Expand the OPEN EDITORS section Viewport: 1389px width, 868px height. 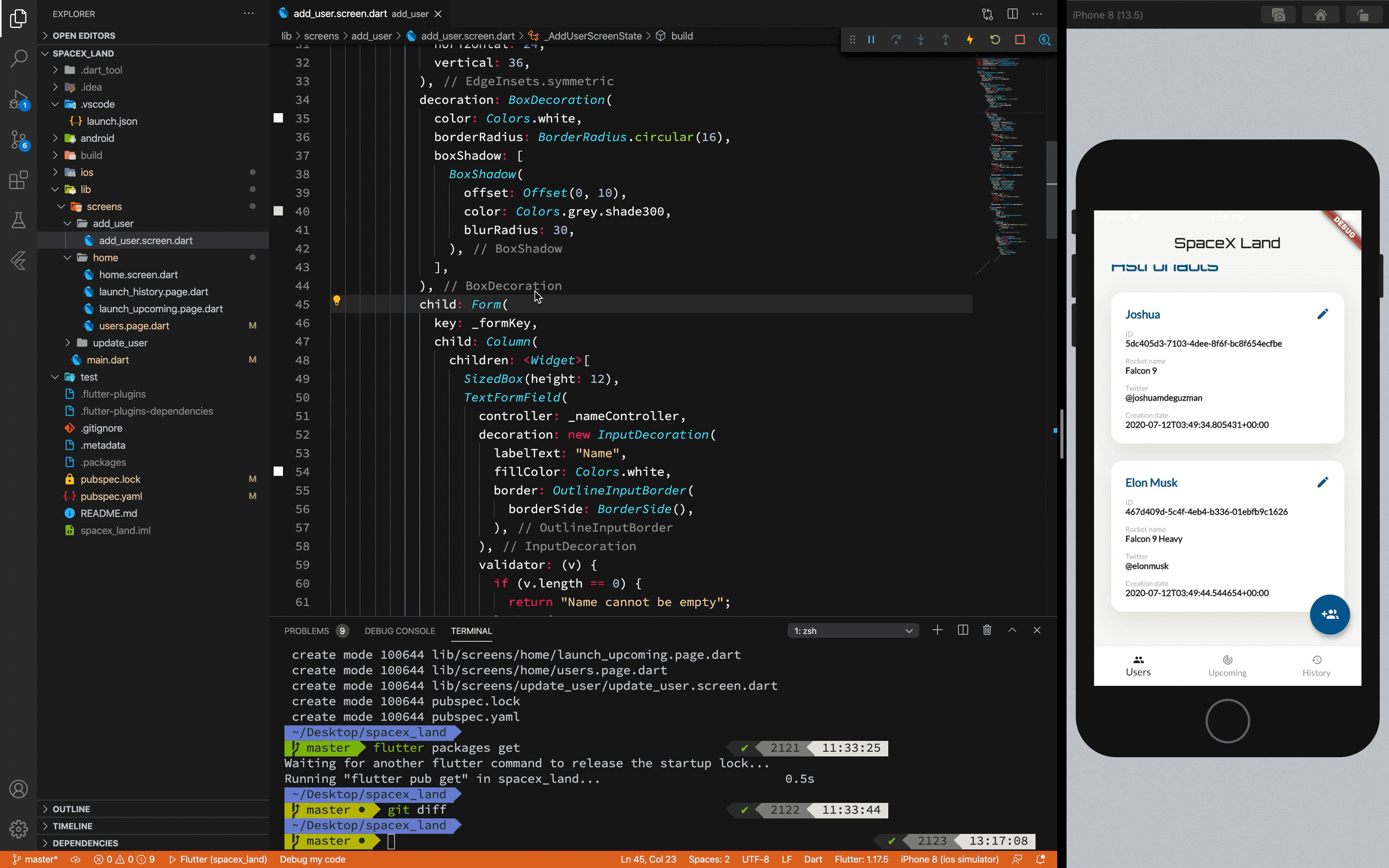[153, 36]
